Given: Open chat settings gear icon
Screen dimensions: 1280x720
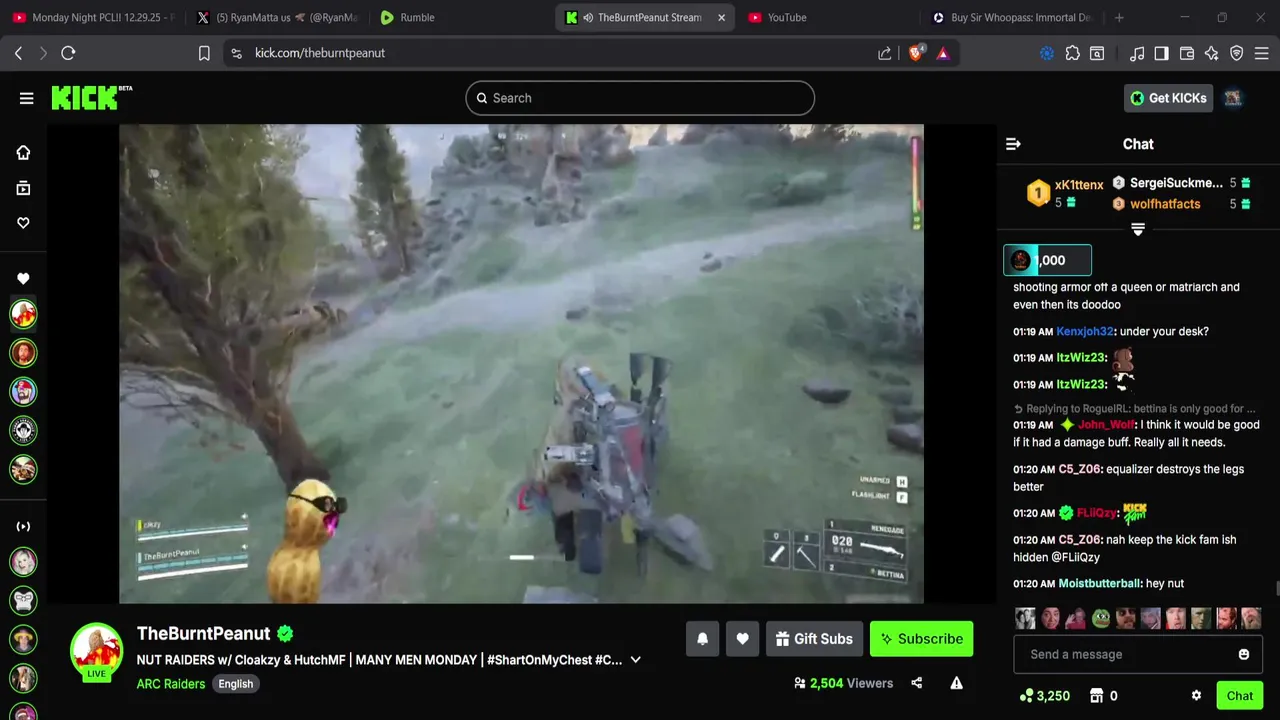Looking at the screenshot, I should [1196, 696].
